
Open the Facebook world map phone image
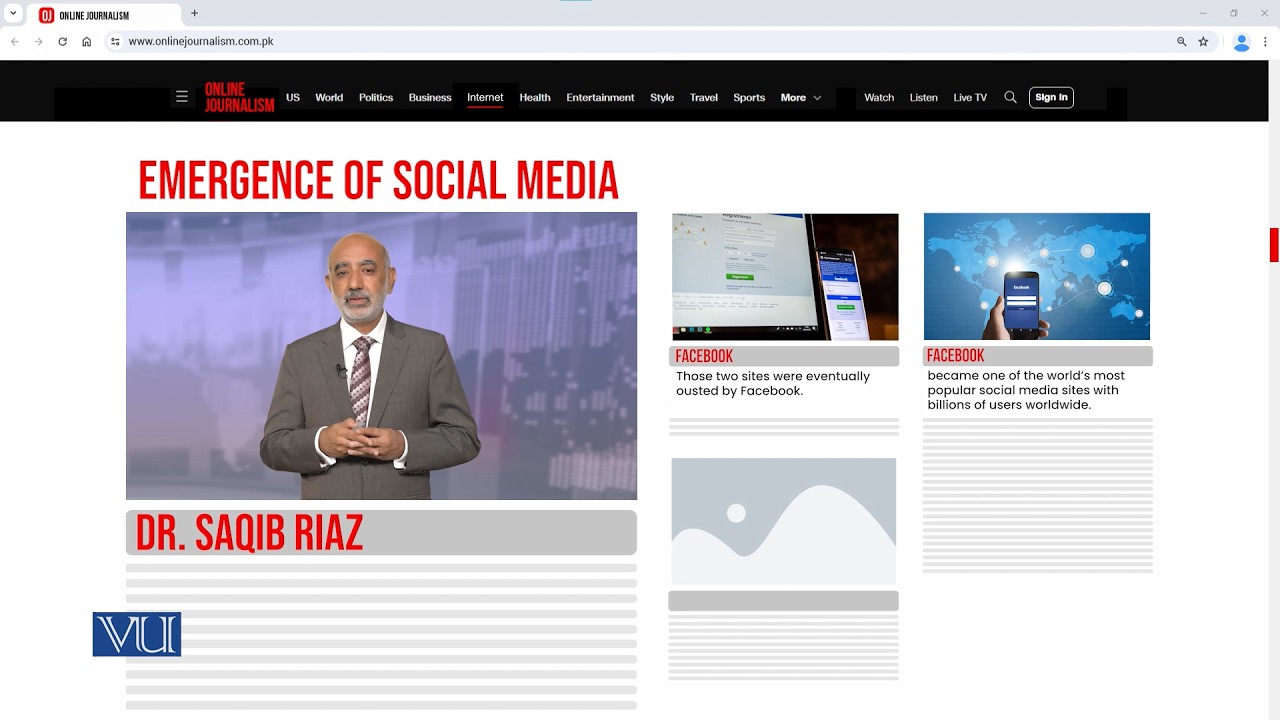(1037, 277)
